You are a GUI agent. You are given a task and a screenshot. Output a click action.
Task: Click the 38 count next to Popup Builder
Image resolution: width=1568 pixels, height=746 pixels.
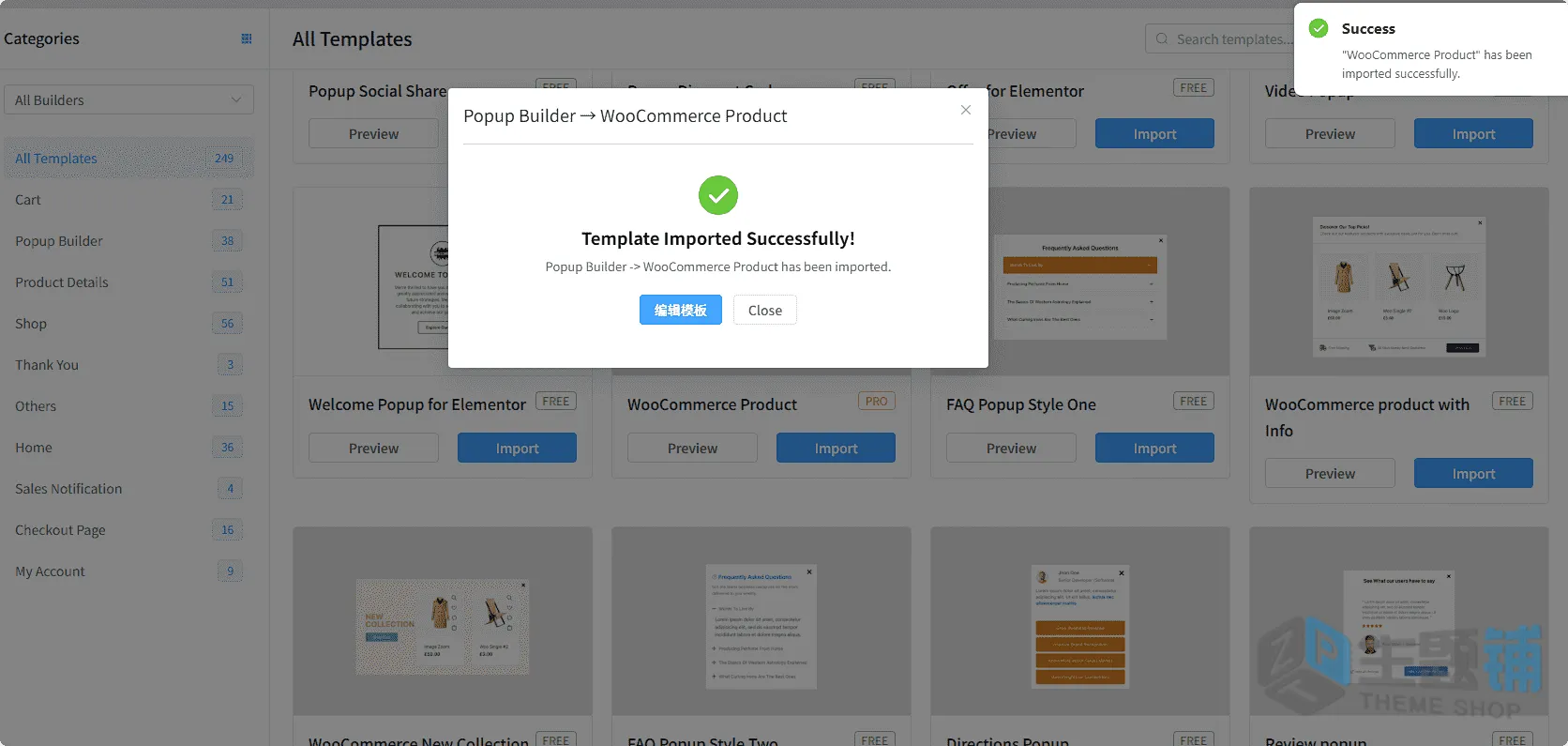(x=227, y=240)
